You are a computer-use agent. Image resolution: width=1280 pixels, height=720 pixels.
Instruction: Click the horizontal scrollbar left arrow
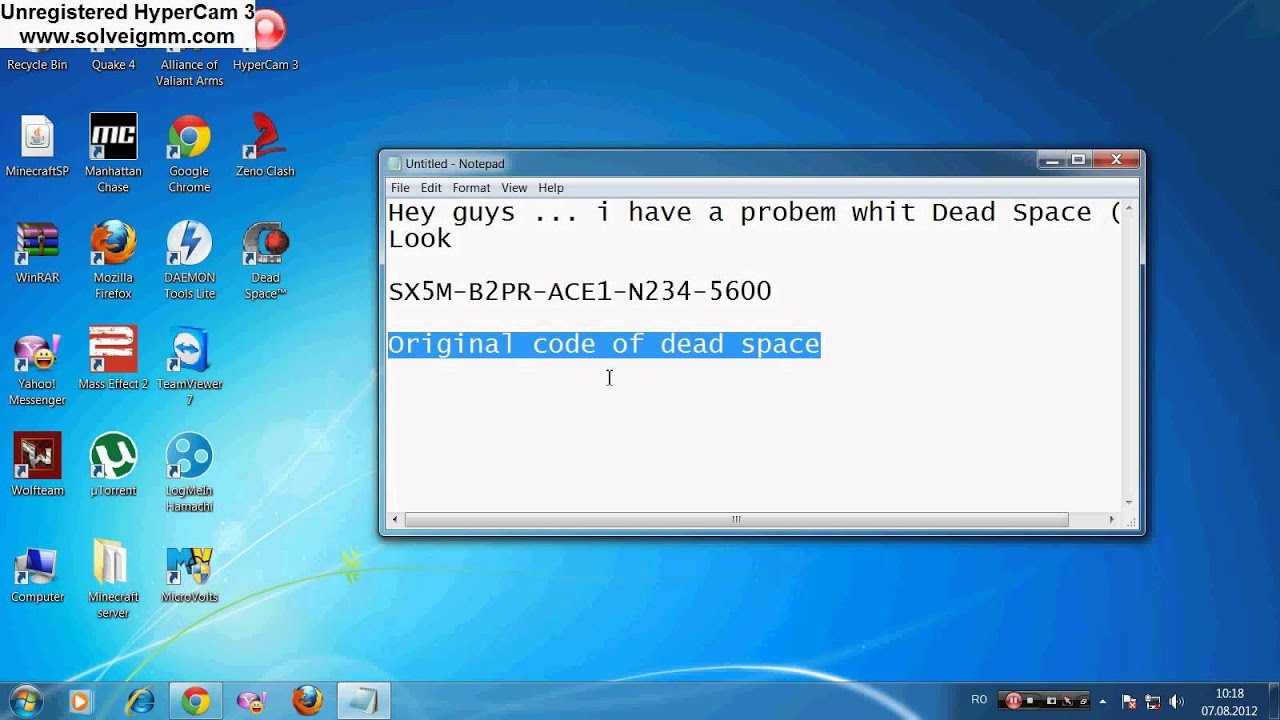pos(395,520)
